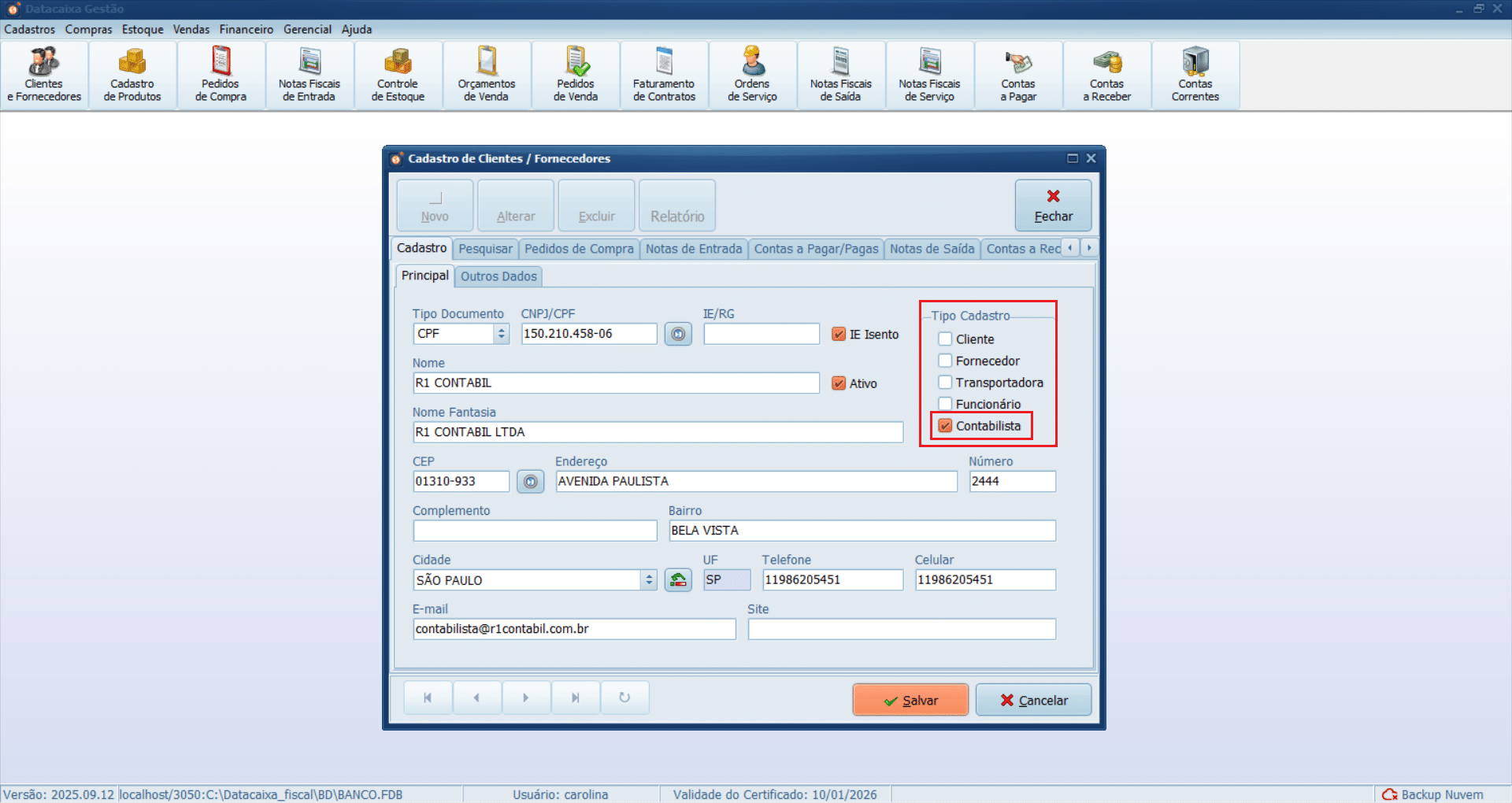Toggle the IE Isento checkbox
The height and width of the screenshot is (803, 1512).
839,335
